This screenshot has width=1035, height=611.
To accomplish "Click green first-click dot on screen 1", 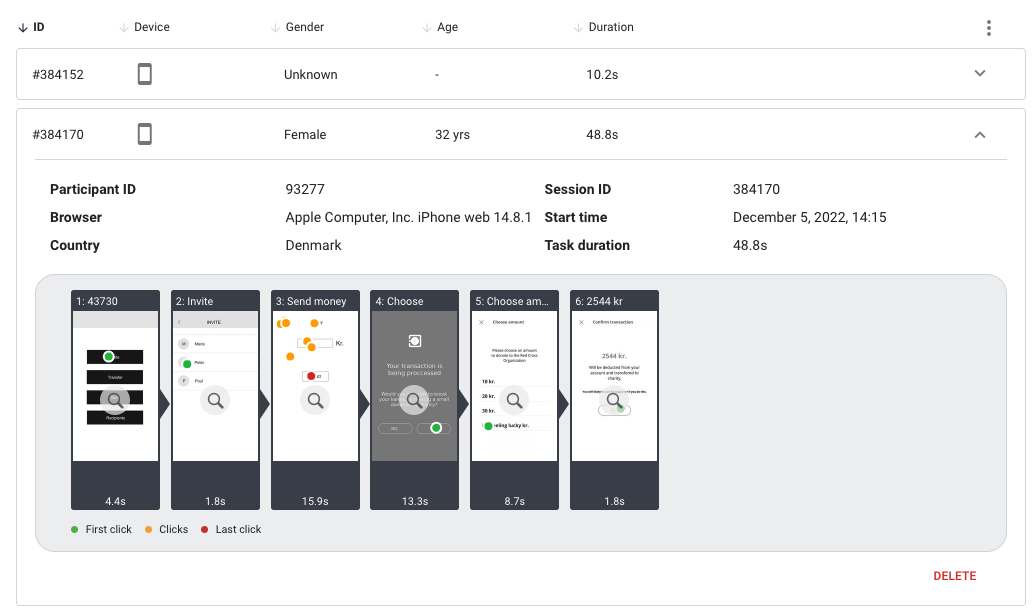I will 109,356.
